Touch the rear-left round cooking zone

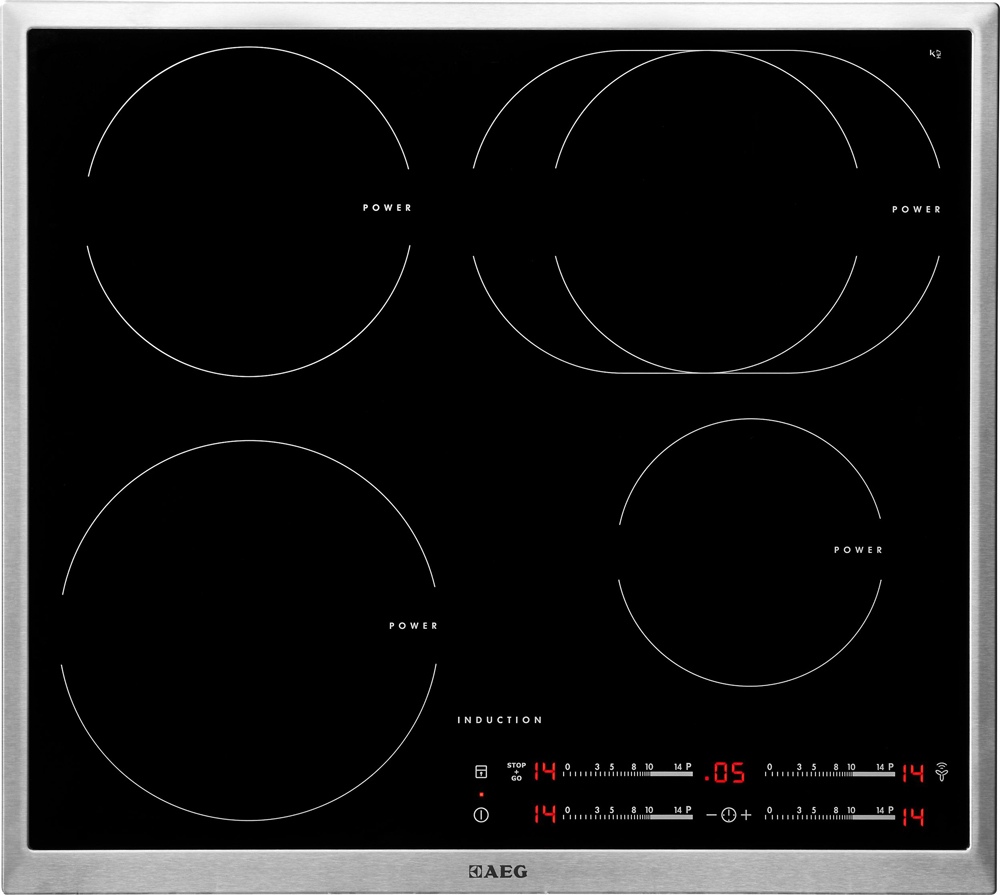point(249,211)
